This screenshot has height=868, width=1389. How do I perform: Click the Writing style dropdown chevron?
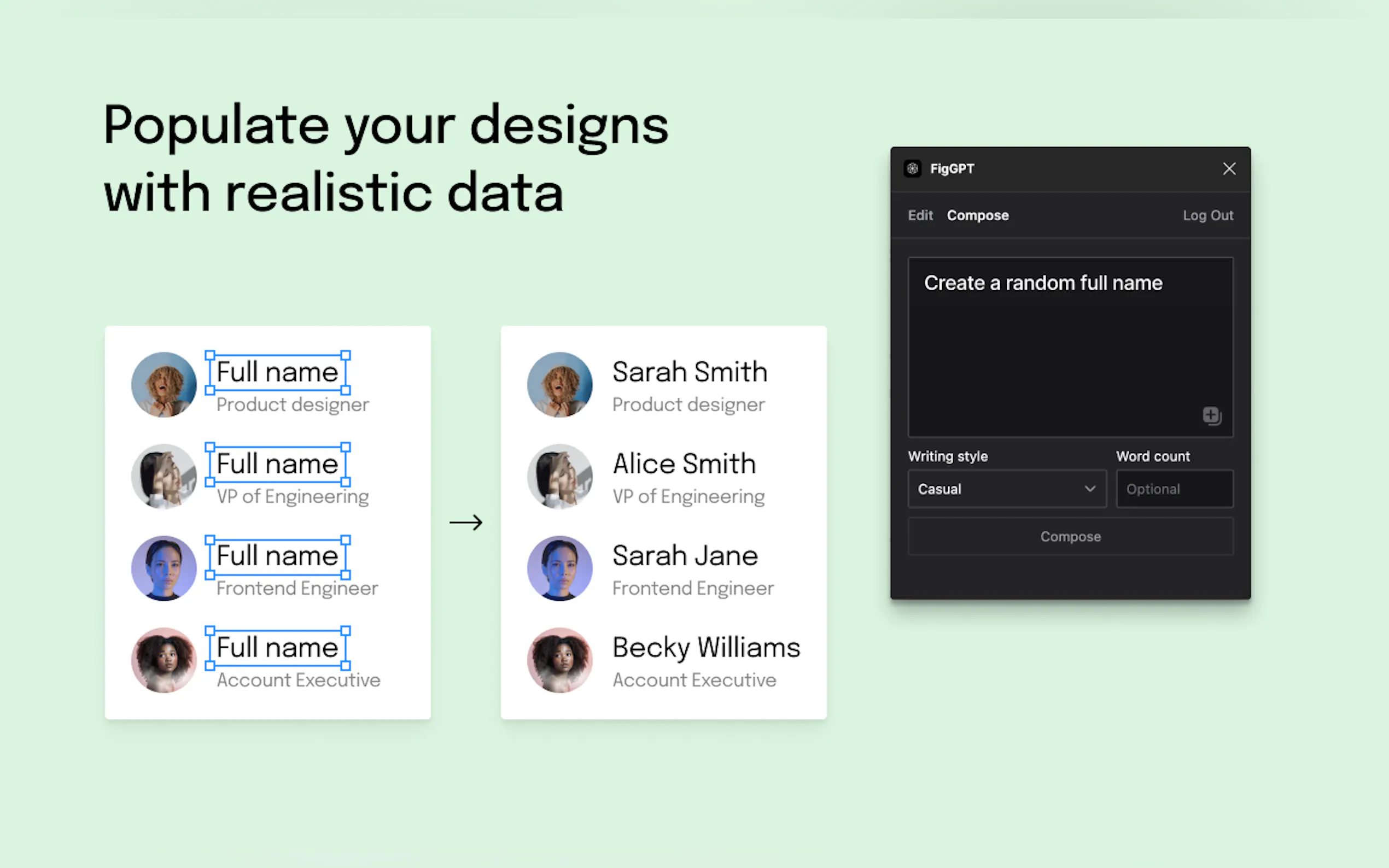[x=1089, y=489]
